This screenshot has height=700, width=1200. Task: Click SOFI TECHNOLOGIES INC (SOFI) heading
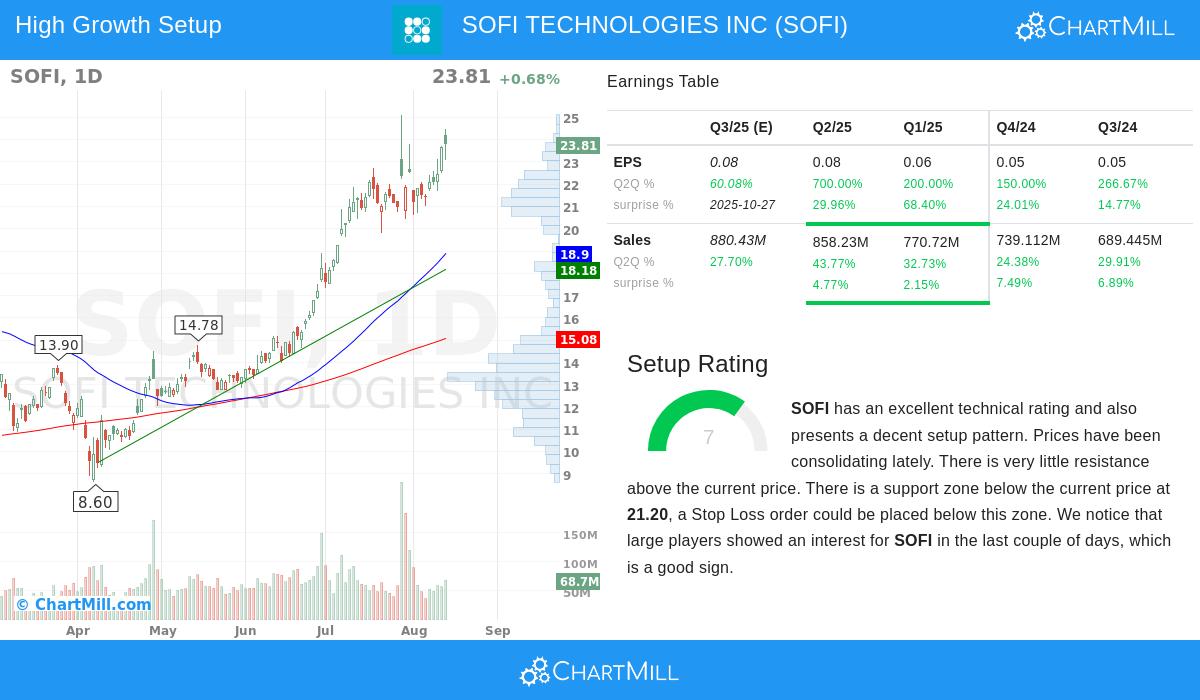(x=655, y=25)
